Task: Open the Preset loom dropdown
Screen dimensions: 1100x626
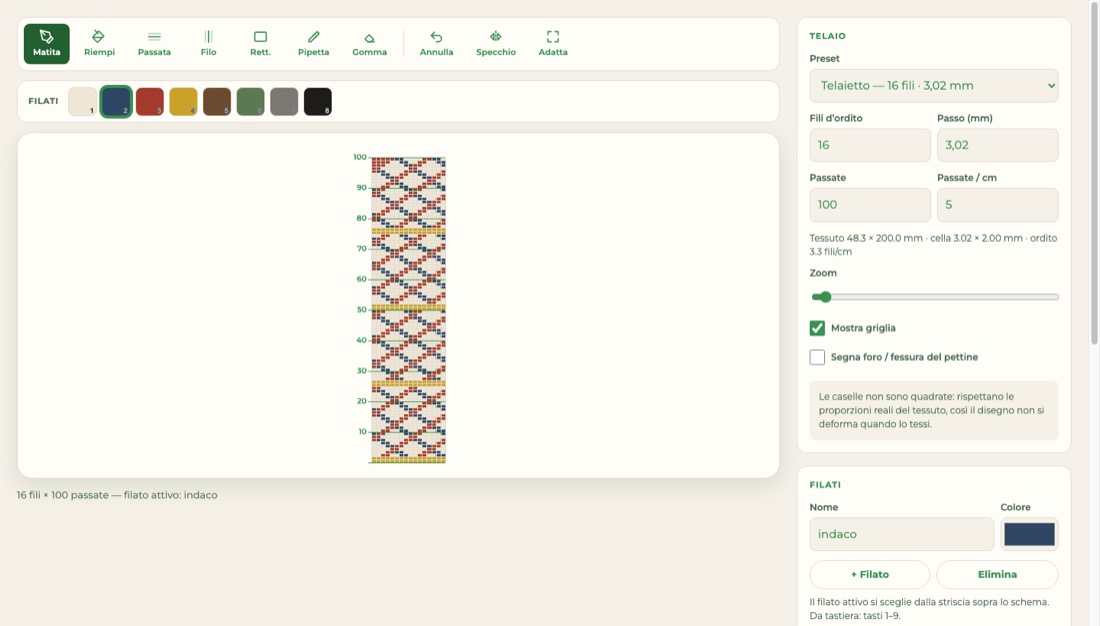Action: point(934,86)
